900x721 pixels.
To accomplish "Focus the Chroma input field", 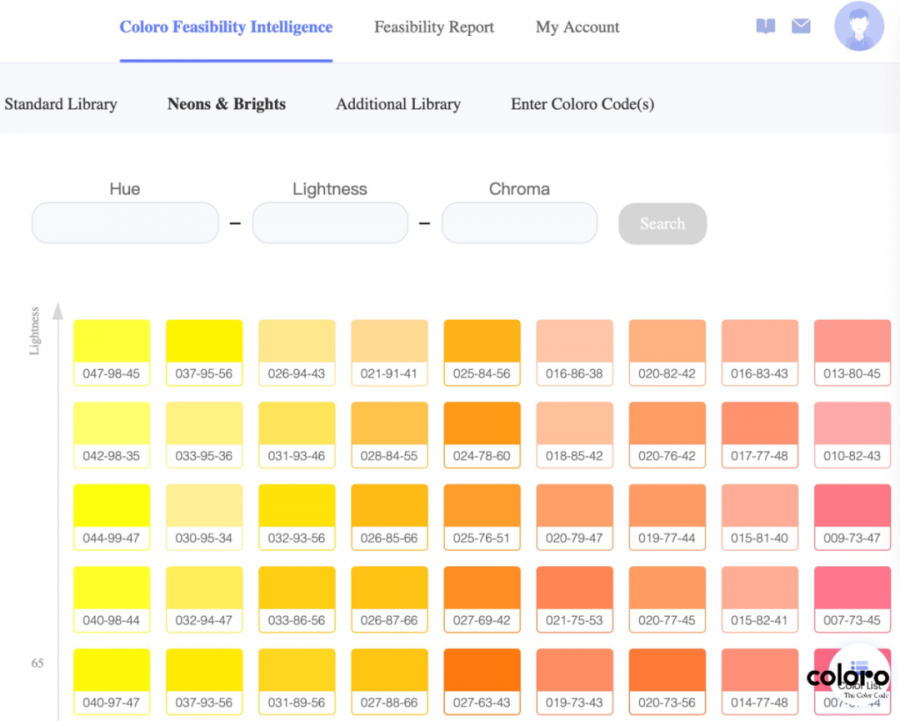I will 519,223.
